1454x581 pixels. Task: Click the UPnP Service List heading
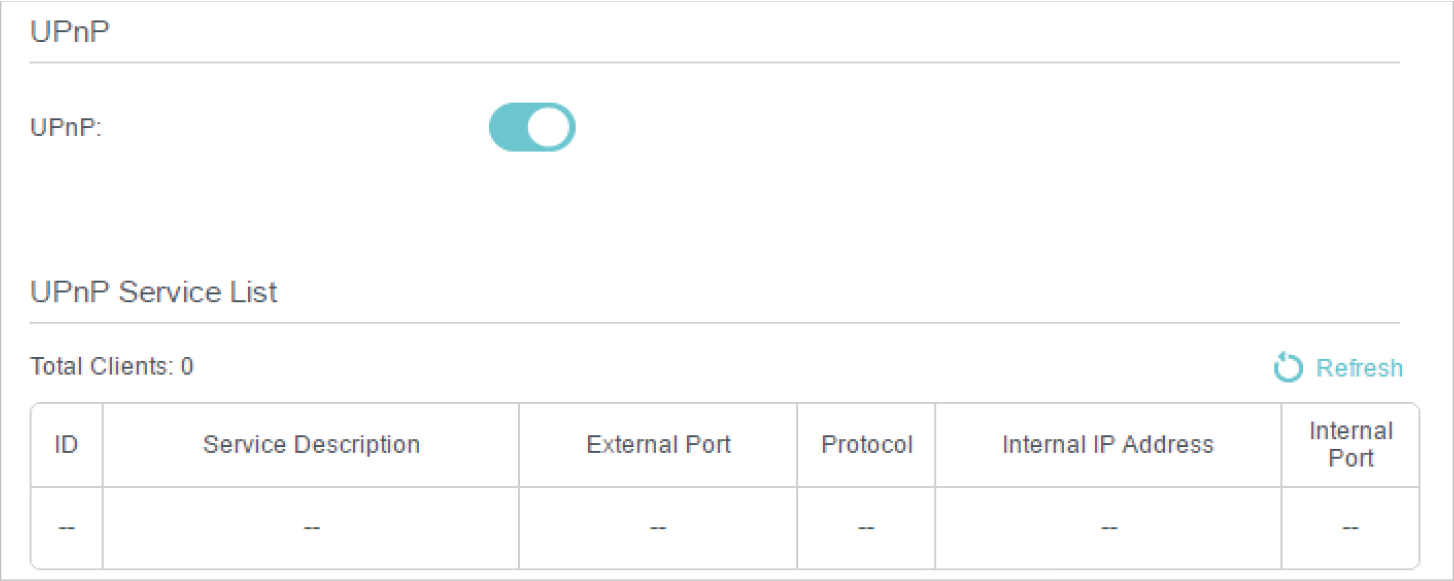click(x=154, y=292)
